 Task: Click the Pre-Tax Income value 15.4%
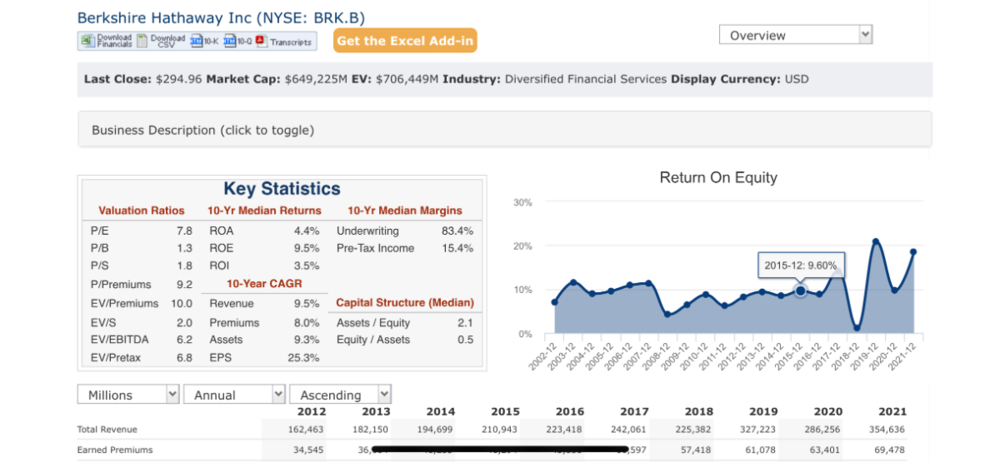pos(458,248)
